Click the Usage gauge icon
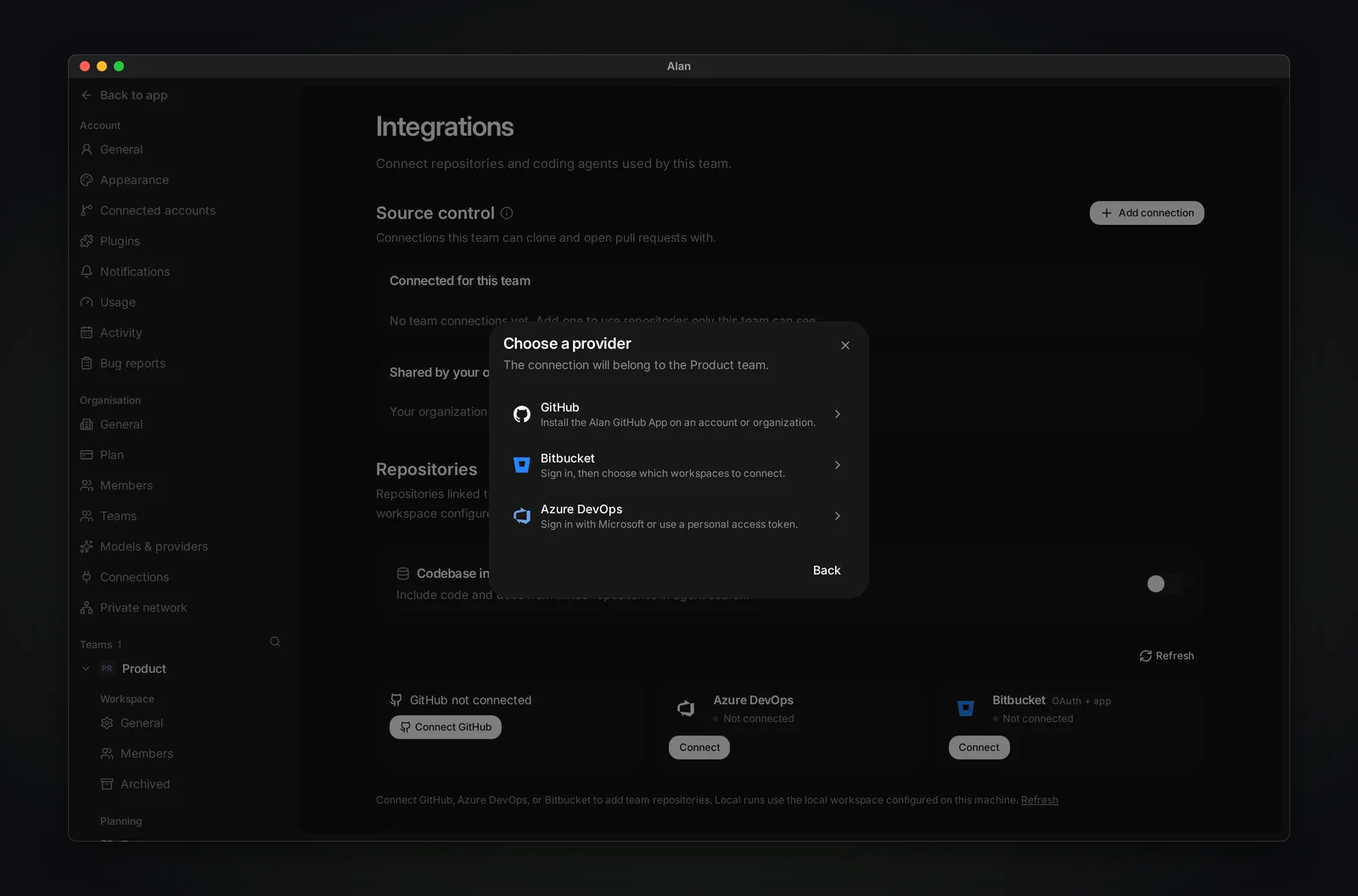Image resolution: width=1358 pixels, height=896 pixels. point(87,302)
